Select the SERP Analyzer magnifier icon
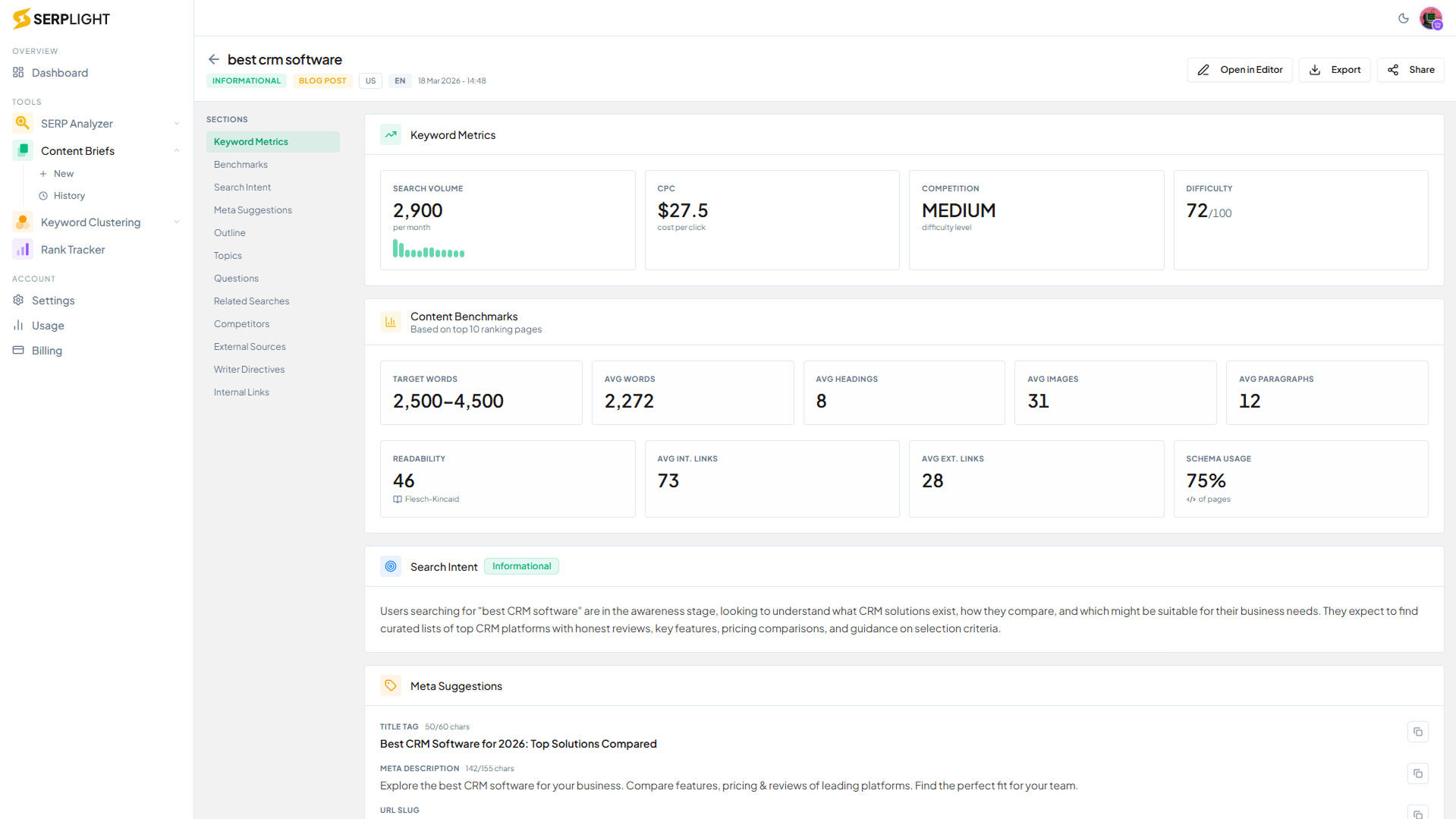The image size is (1456, 819). pyautogui.click(x=21, y=122)
